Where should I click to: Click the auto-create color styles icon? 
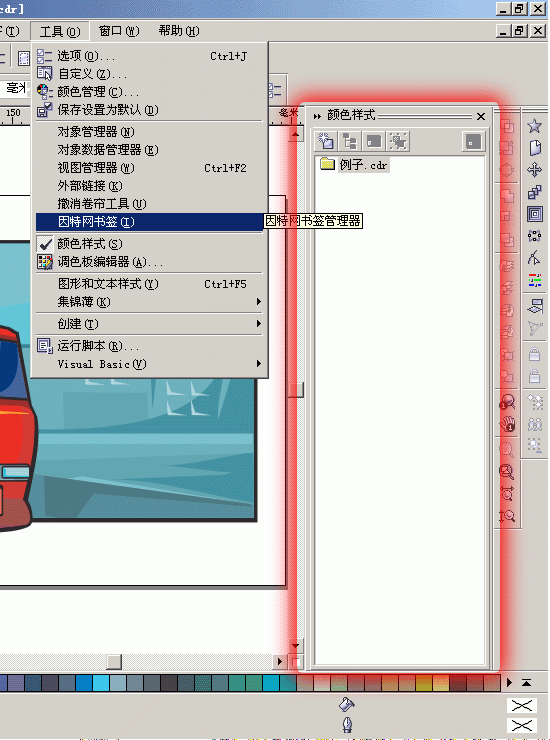point(398,141)
